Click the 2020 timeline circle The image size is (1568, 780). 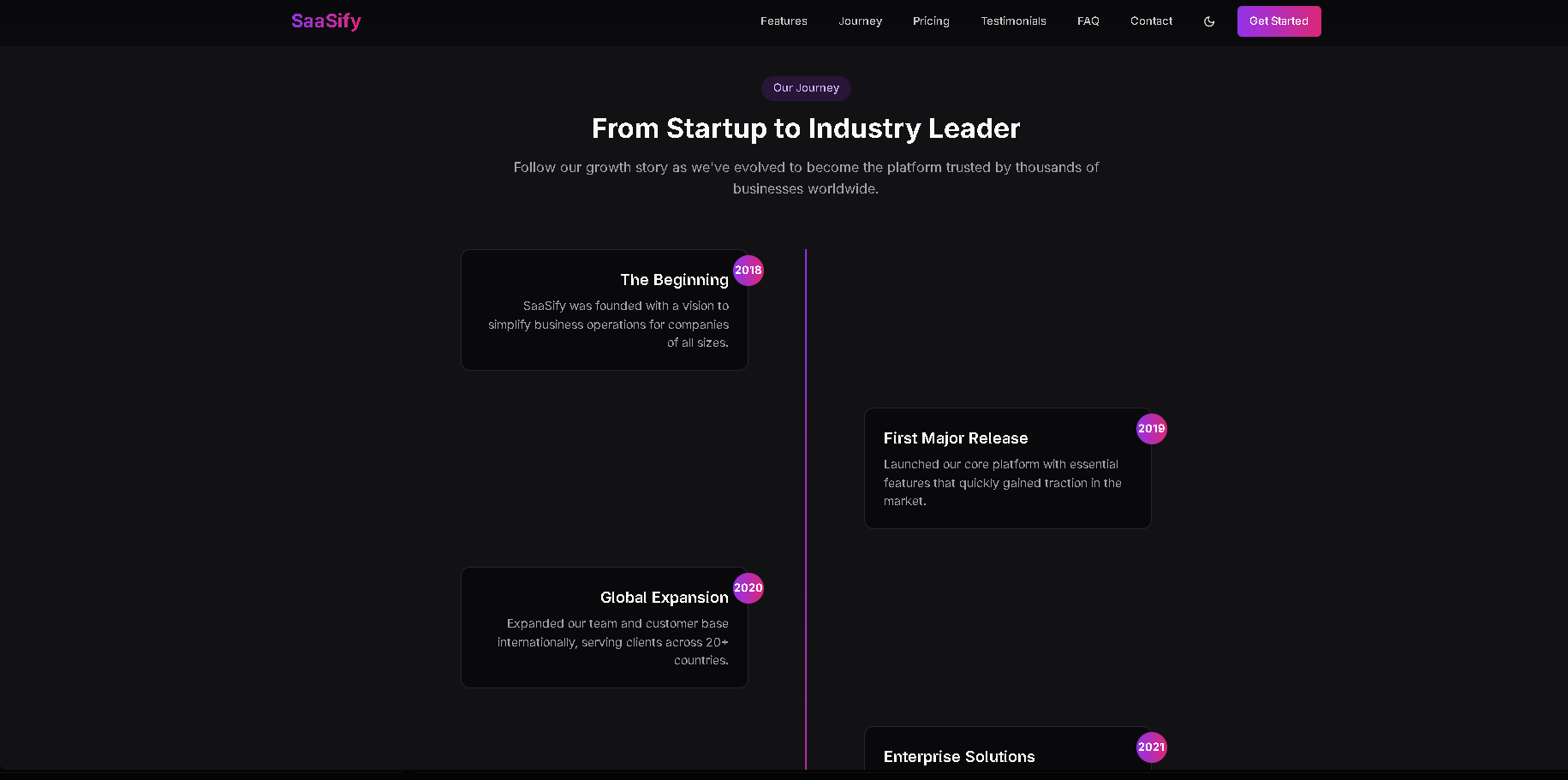(x=748, y=588)
